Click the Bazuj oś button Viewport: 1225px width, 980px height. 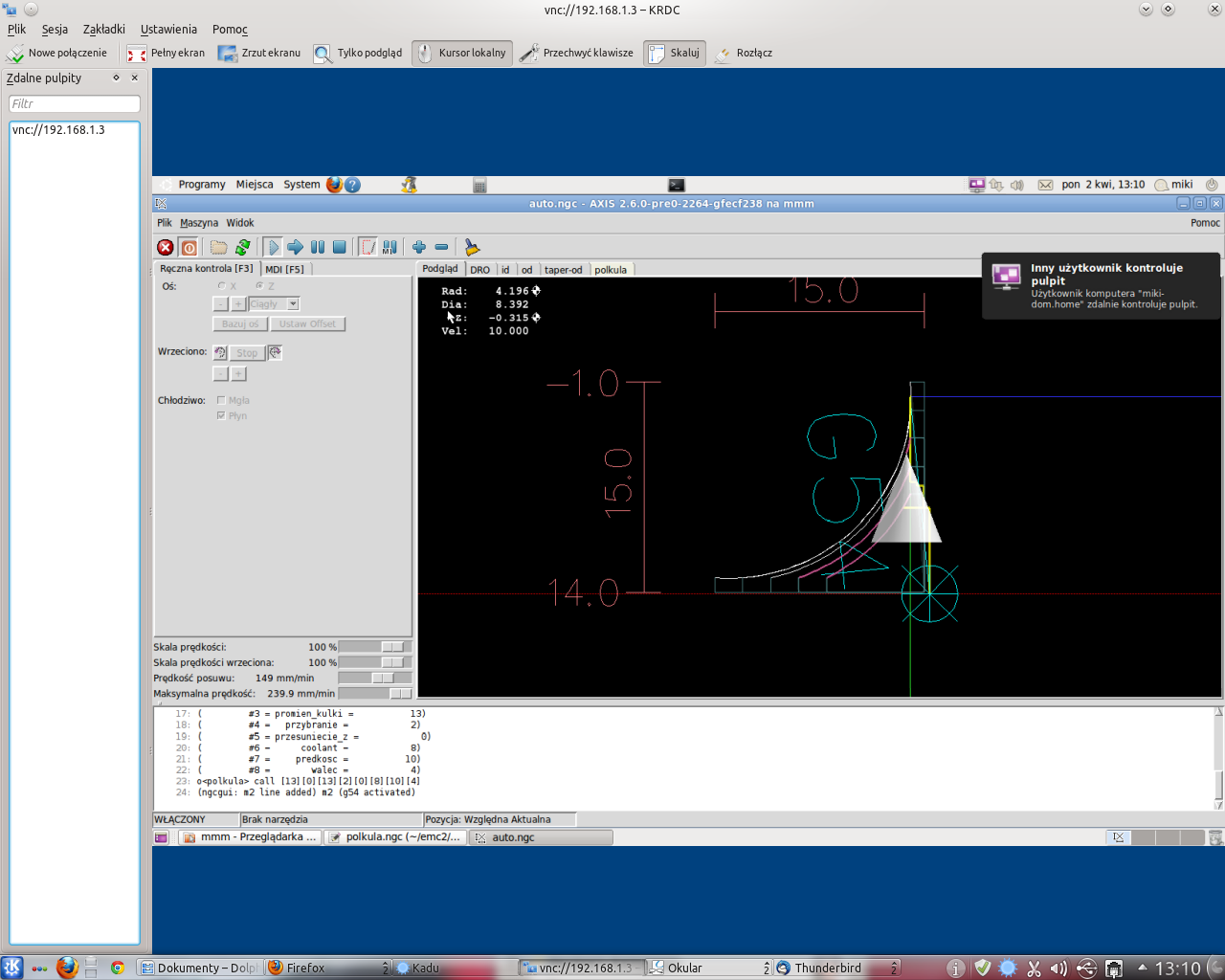tap(240, 323)
